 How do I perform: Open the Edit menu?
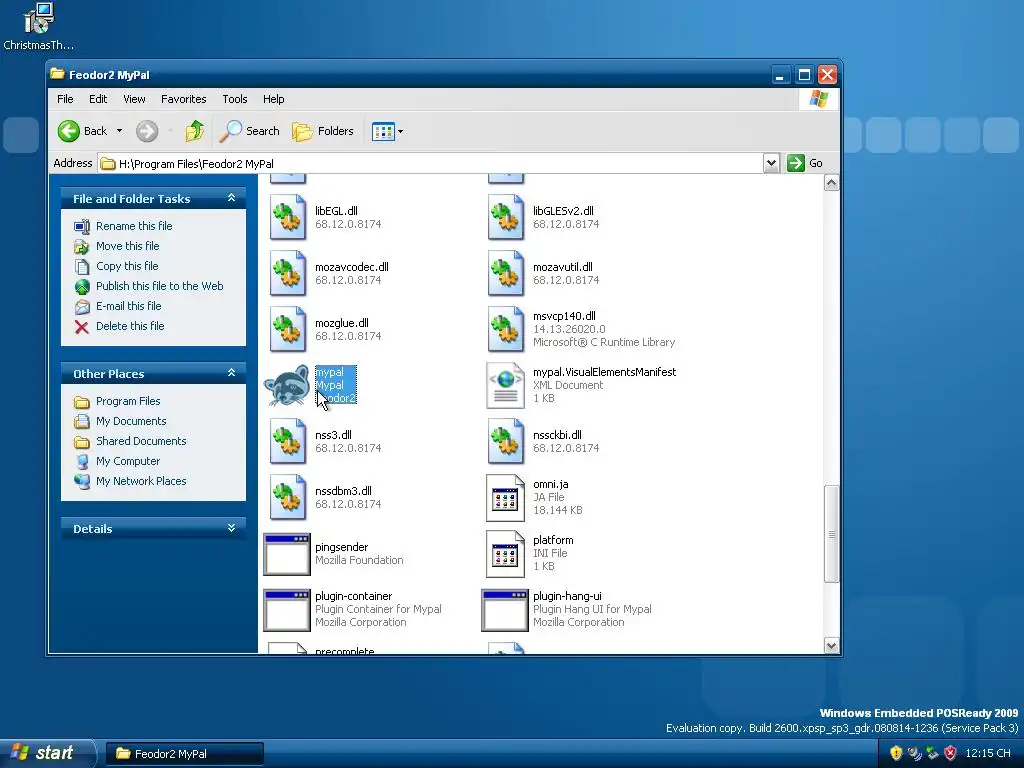point(98,99)
